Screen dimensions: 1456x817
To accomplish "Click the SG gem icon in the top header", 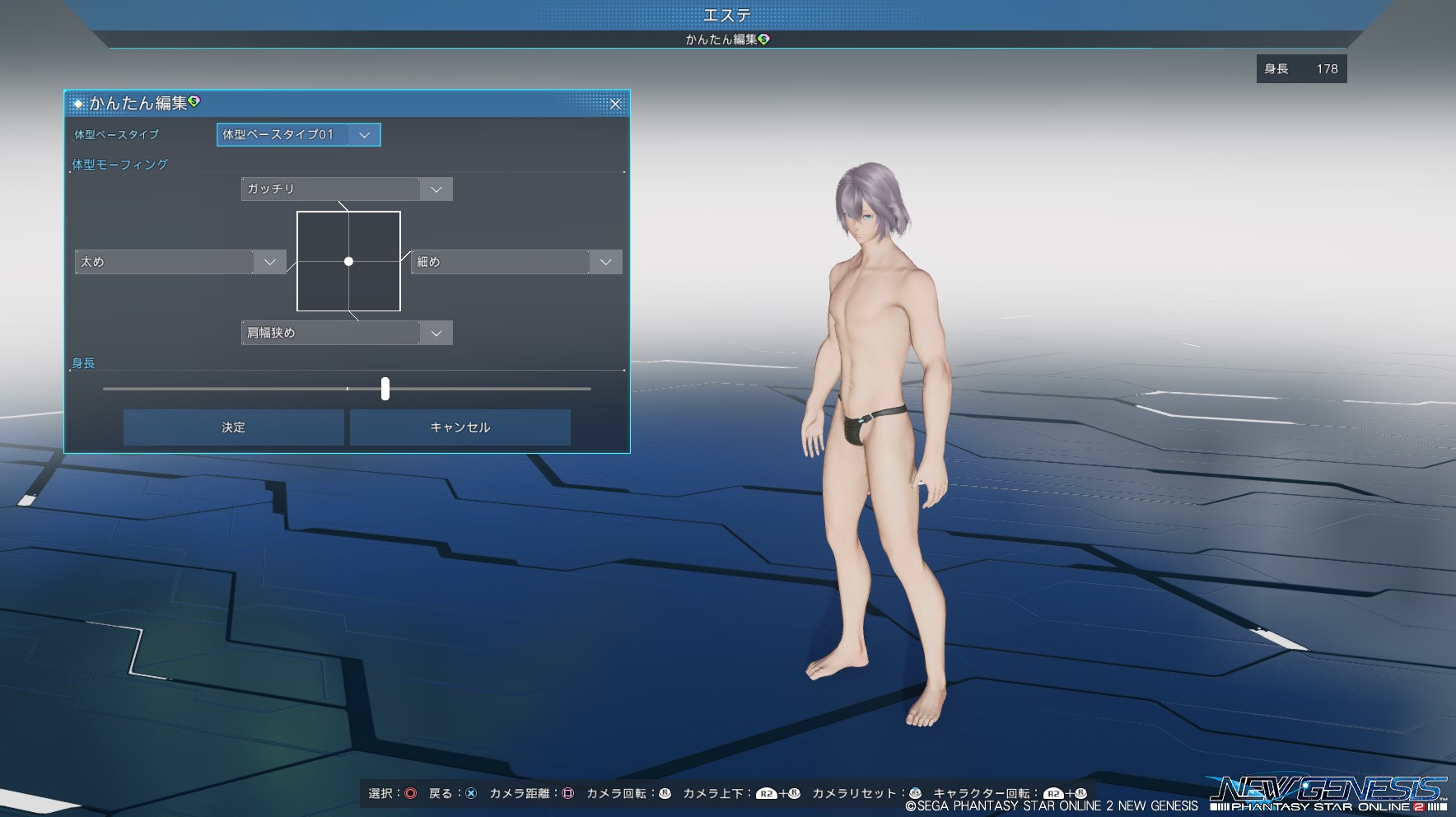I will (764, 39).
